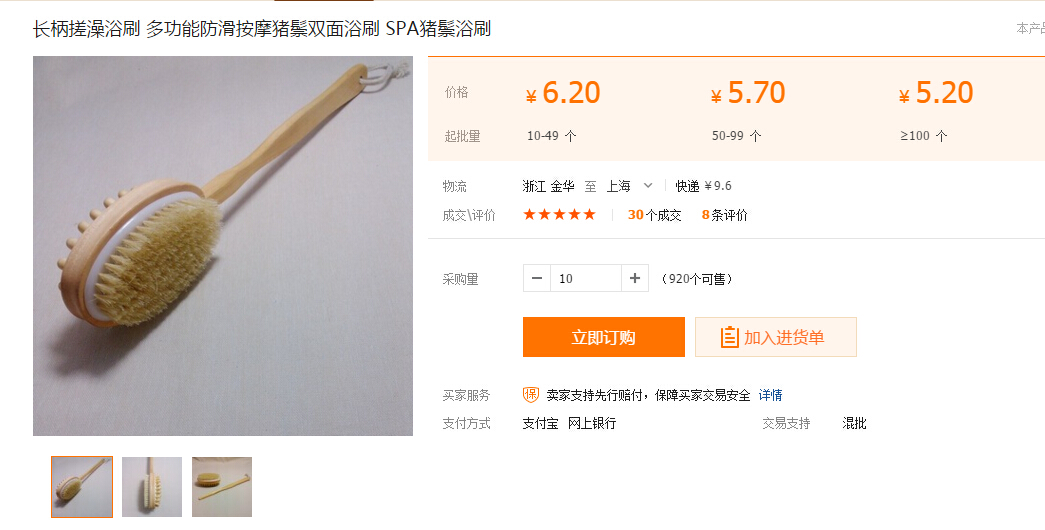1045x530 pixels.
Task: Select 上海 shipping destination text
Action: (x=618, y=186)
